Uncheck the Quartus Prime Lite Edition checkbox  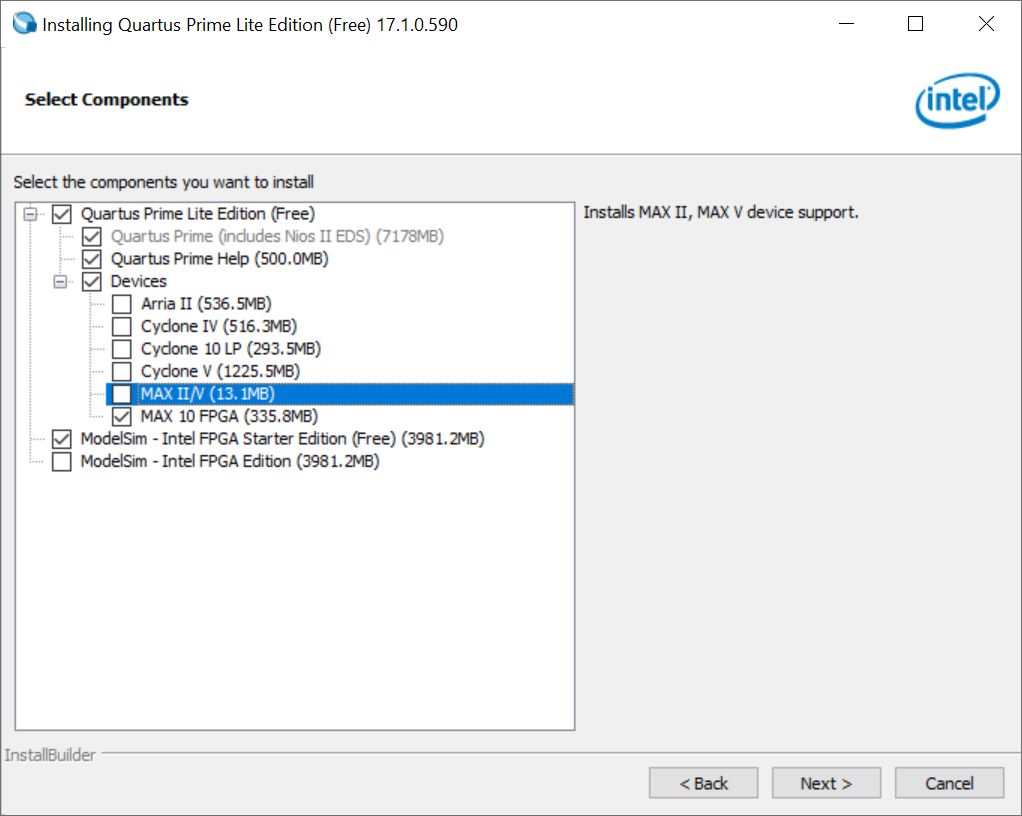(62, 214)
